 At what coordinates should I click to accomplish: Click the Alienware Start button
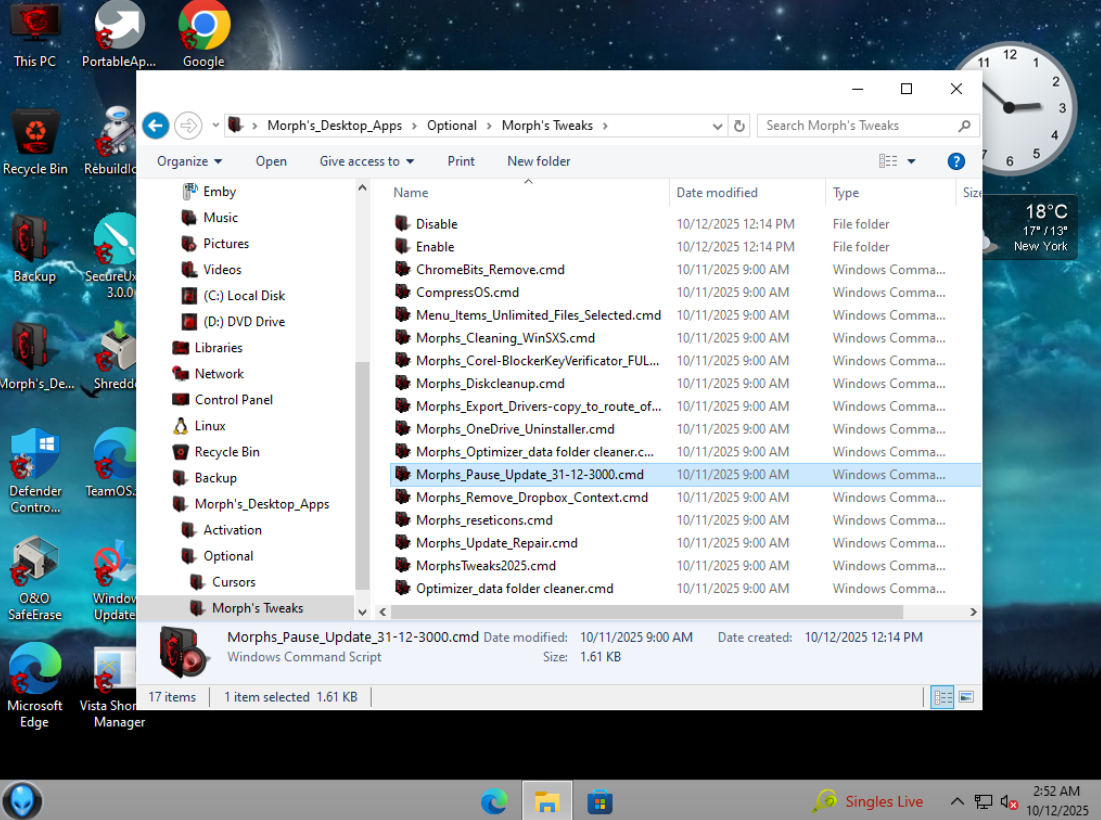pyautogui.click(x=22, y=801)
